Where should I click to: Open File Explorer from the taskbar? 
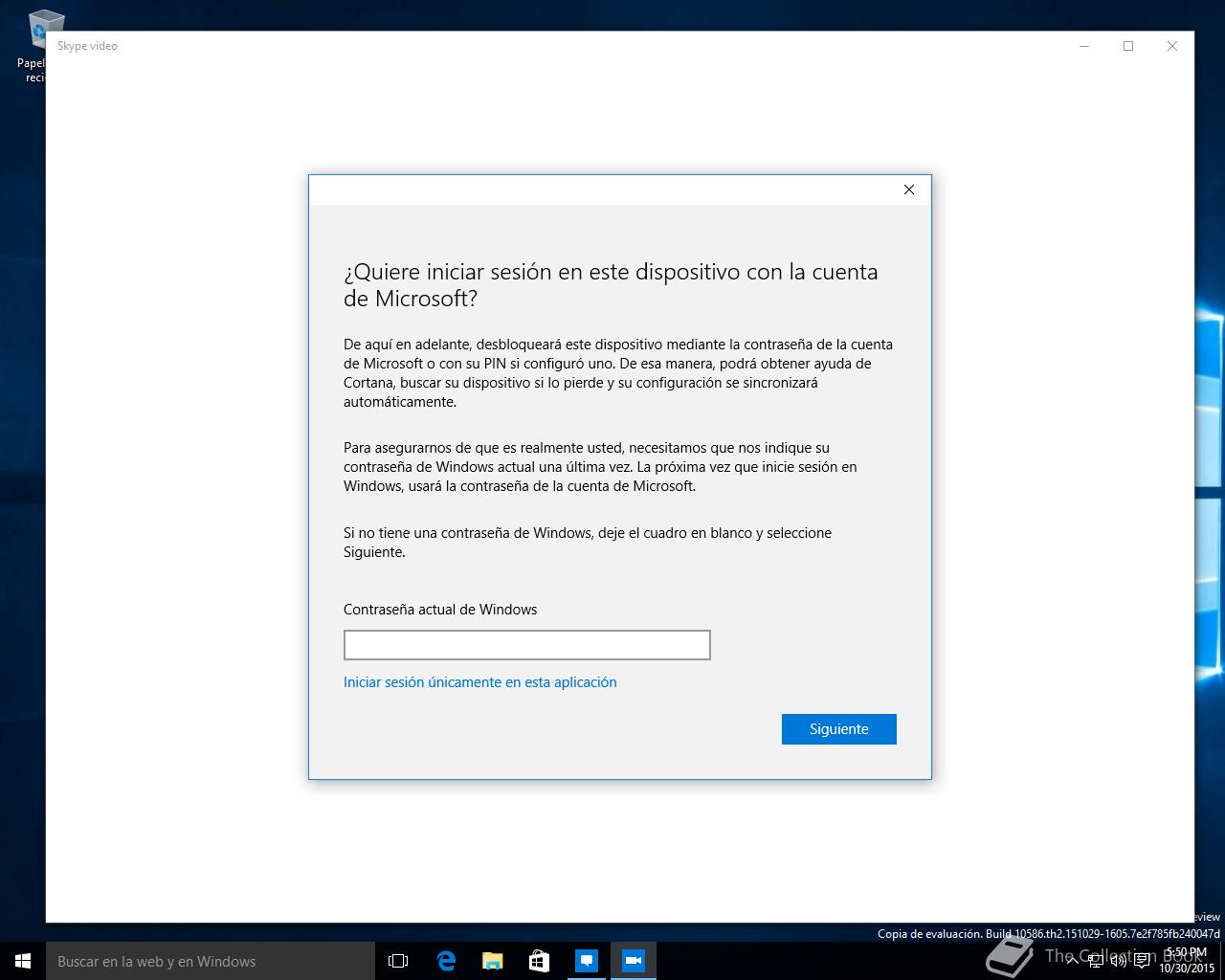[x=492, y=961]
